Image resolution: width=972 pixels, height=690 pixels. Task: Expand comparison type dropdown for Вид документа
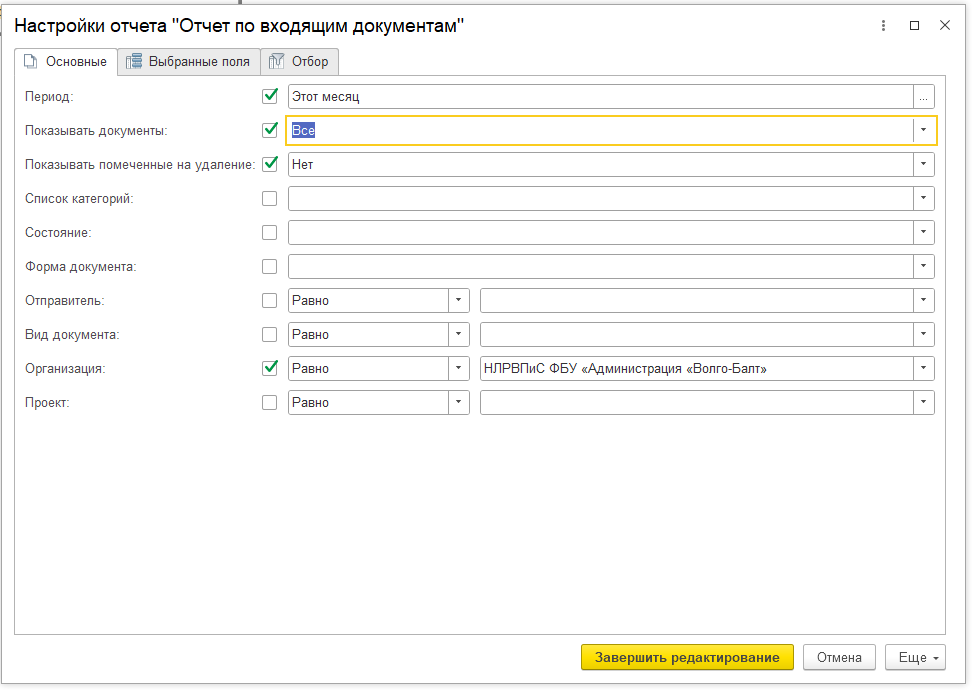click(x=458, y=335)
